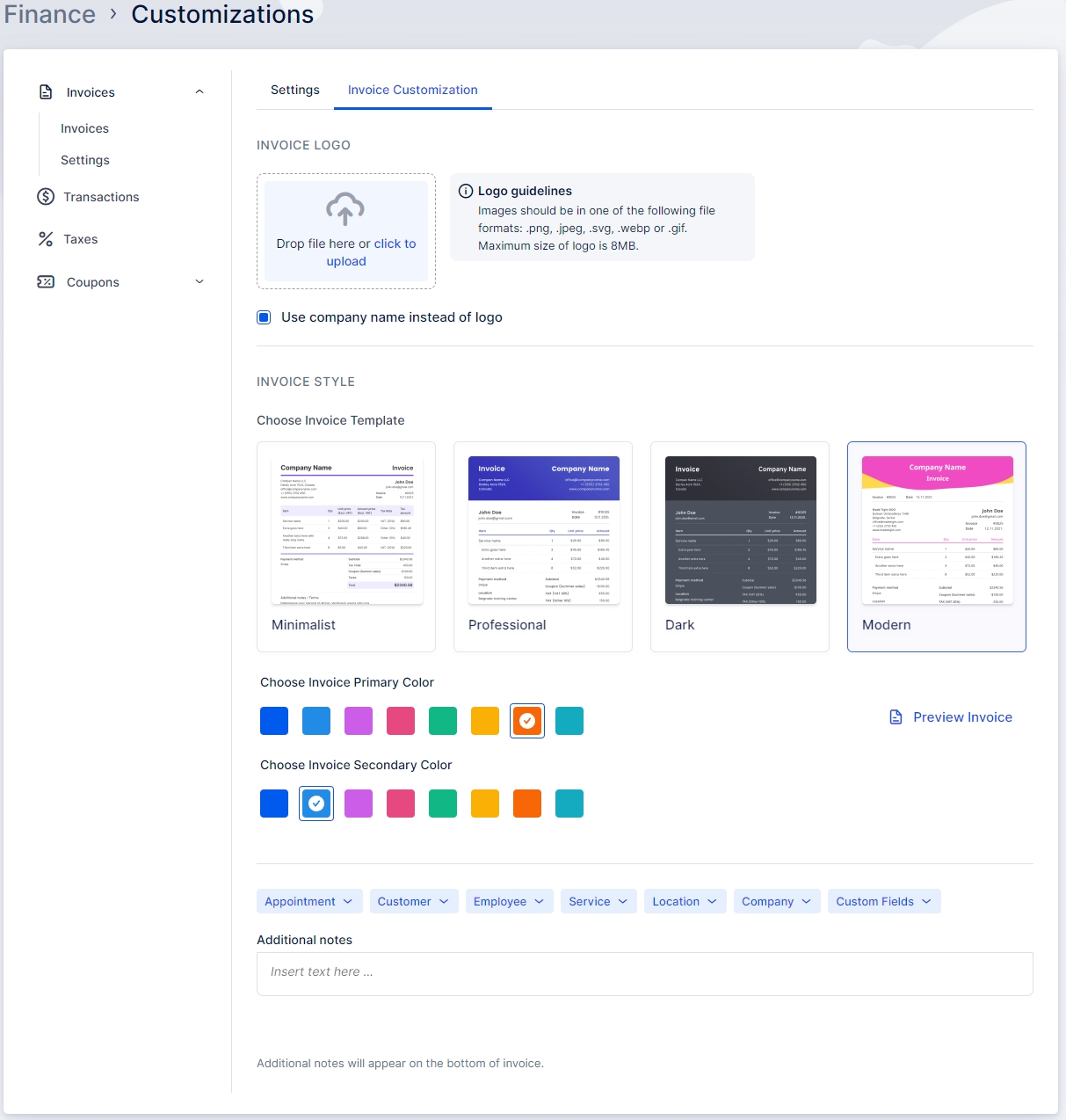1066x1120 pixels.
Task: Go to Finance in breadcrumb
Action: click(x=50, y=15)
